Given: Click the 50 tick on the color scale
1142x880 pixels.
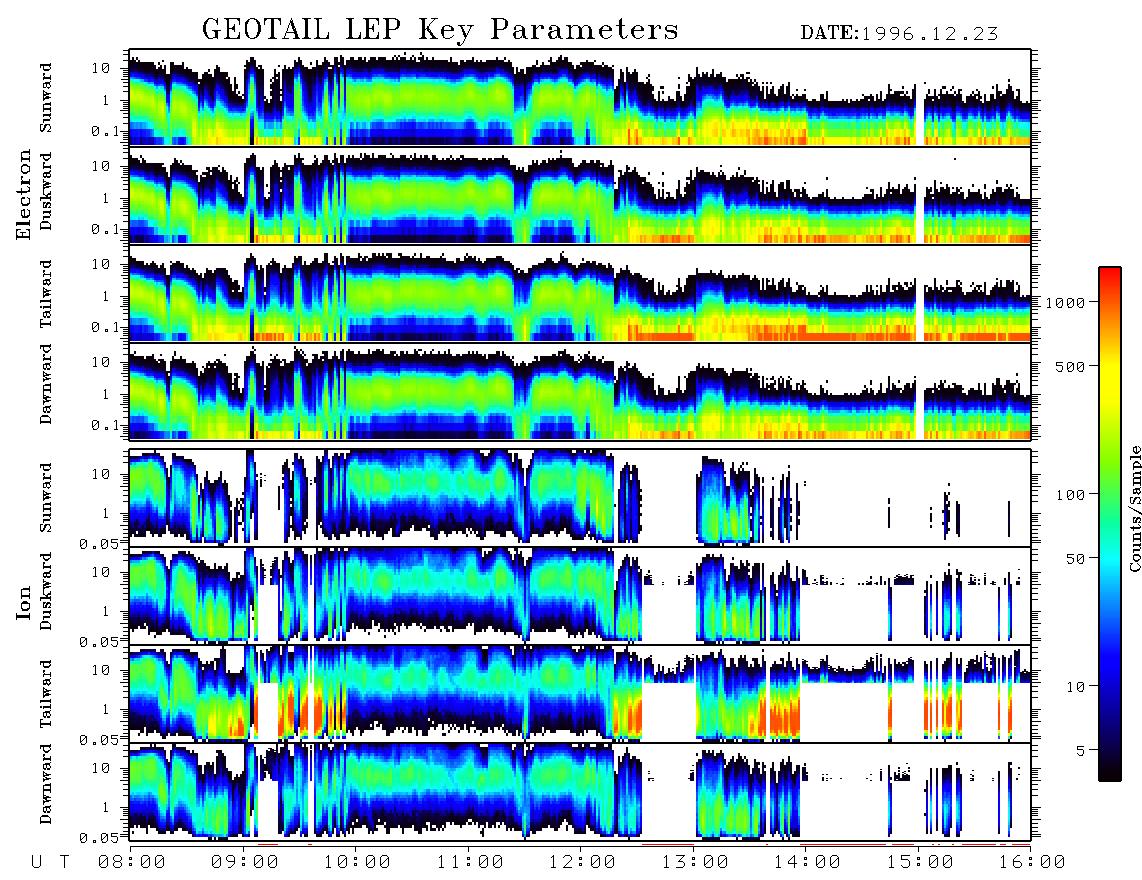Looking at the screenshot, I should pos(1075,559).
